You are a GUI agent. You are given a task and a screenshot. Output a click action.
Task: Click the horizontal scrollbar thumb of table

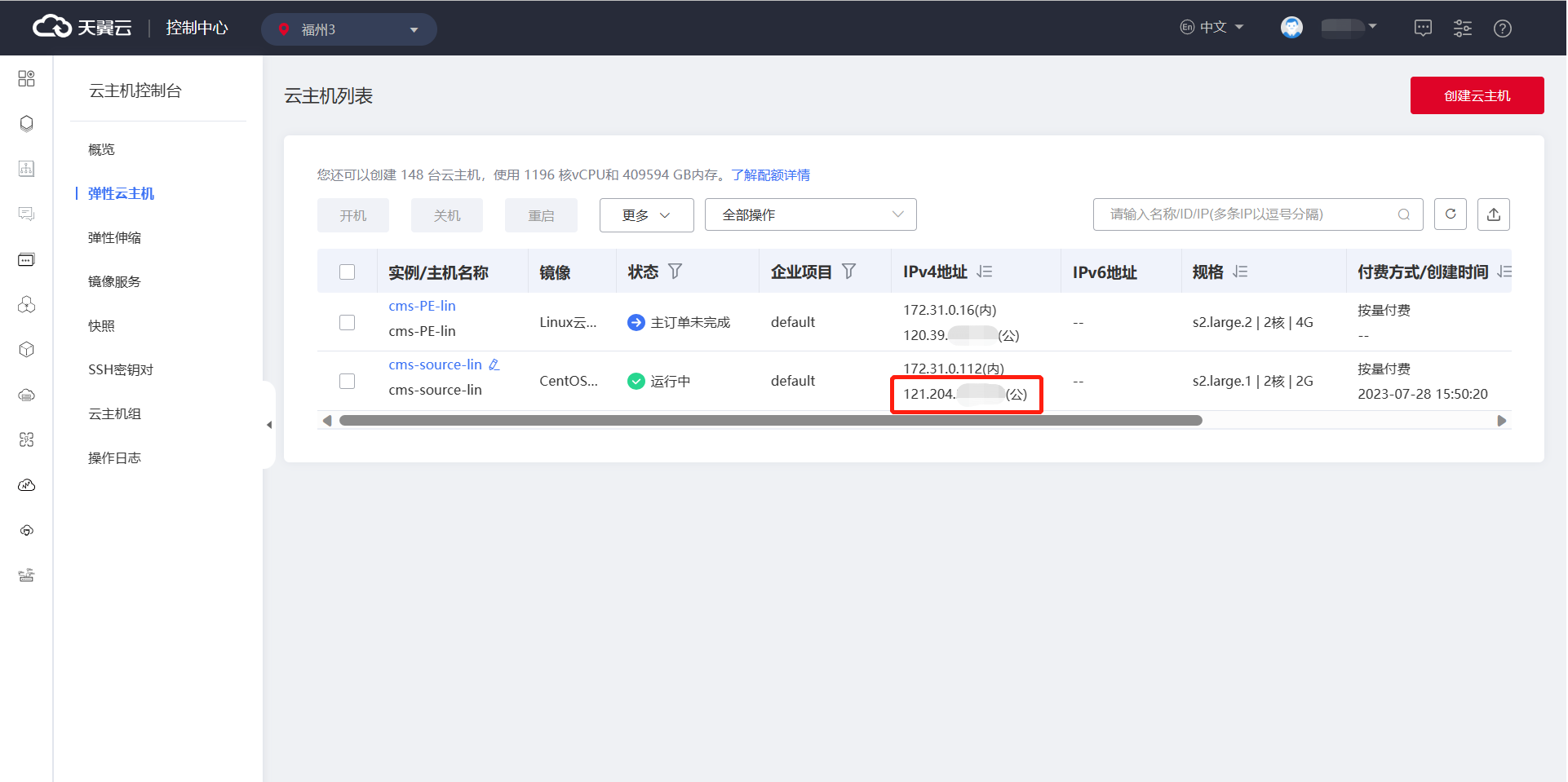(771, 421)
